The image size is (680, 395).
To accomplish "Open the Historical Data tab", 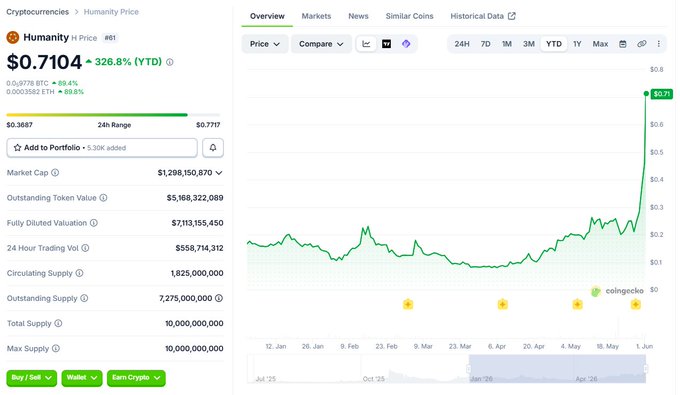I will 483,16.
